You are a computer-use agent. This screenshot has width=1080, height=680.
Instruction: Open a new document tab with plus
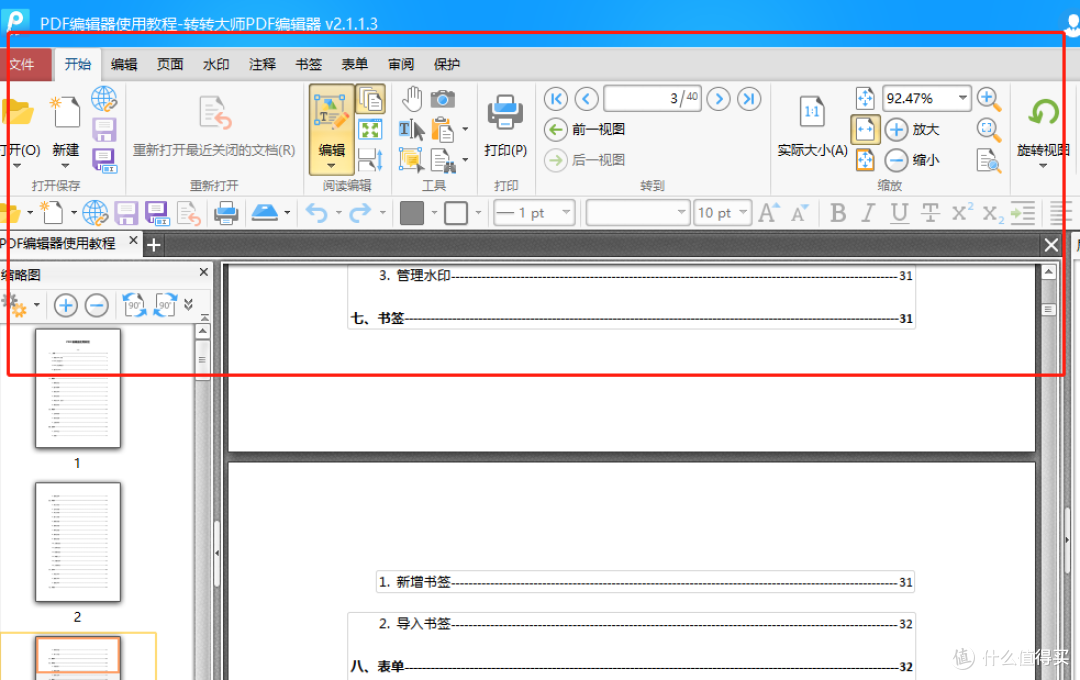154,245
